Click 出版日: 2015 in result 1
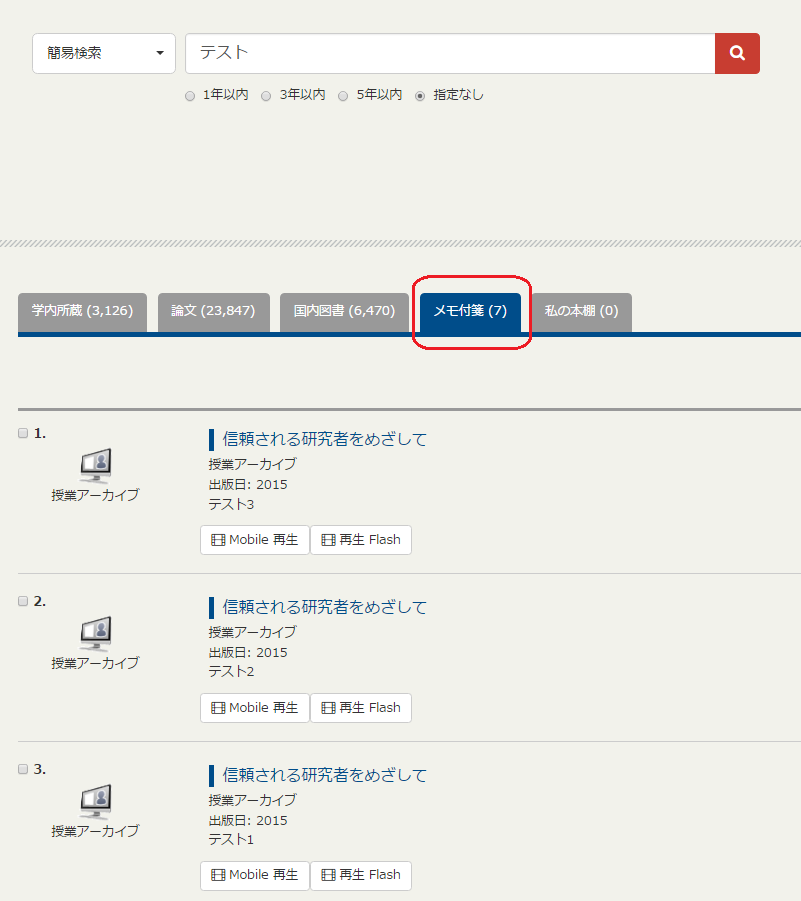The height and width of the screenshot is (901, 801). [x=248, y=484]
